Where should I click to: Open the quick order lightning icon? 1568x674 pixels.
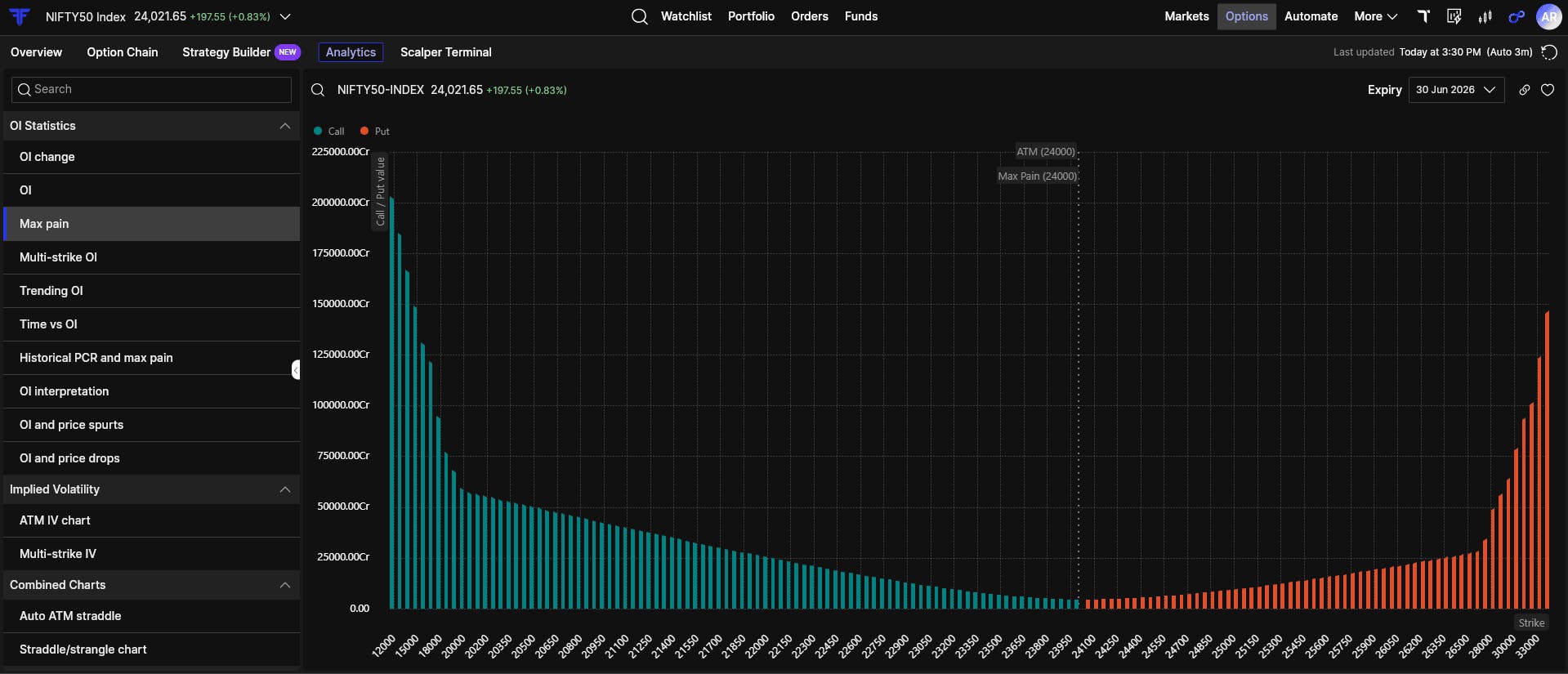point(1454,16)
